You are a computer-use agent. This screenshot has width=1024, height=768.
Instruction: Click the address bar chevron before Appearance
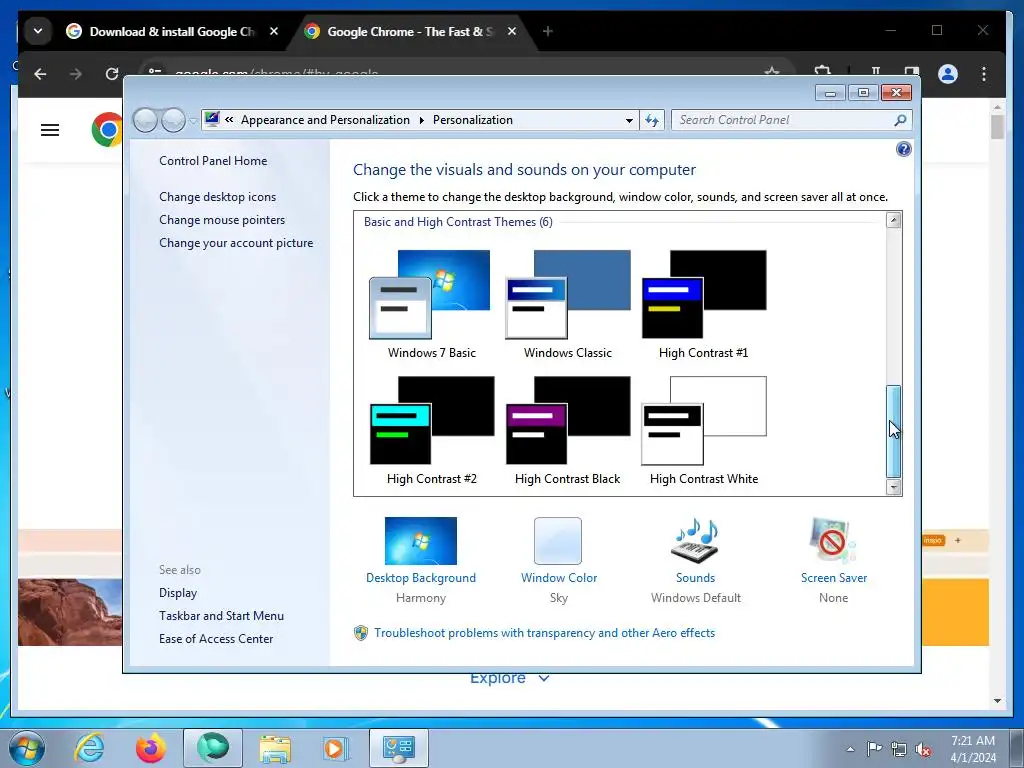click(x=229, y=120)
